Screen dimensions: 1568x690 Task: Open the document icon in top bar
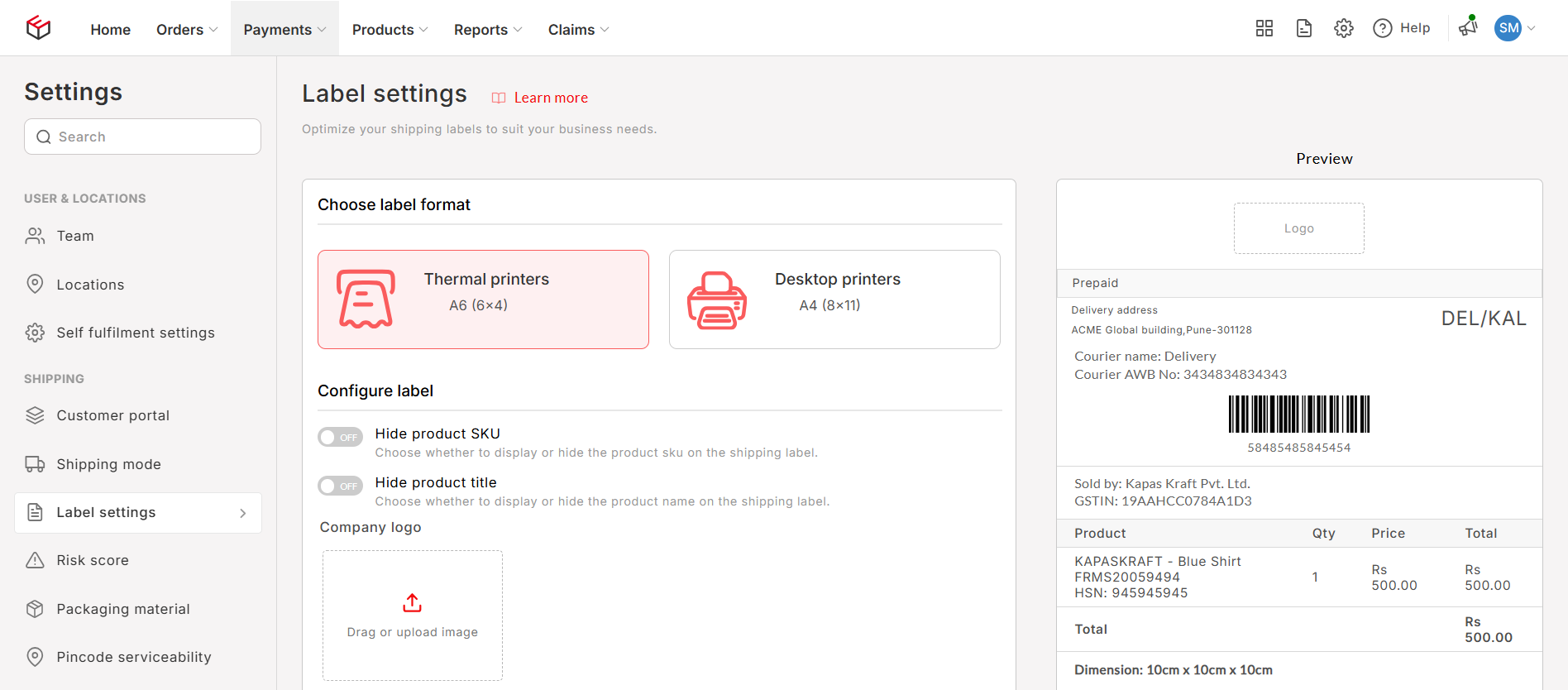(x=1303, y=28)
